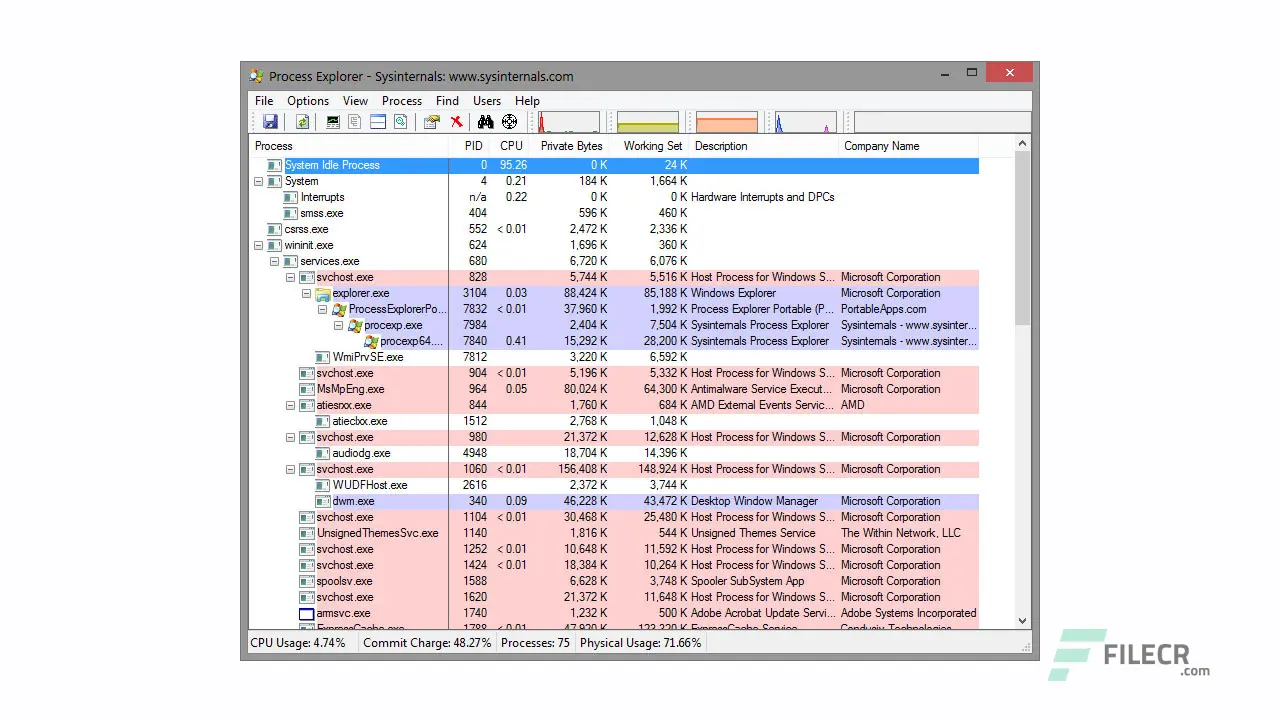Viewport: 1280px width, 720px height.
Task: Toggle the Show Process Tree icon
Action: pyautogui.click(x=355, y=122)
